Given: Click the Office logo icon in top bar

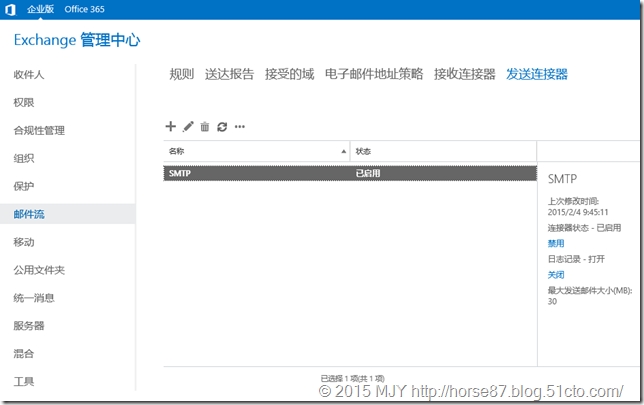Looking at the screenshot, I should tap(10, 8).
